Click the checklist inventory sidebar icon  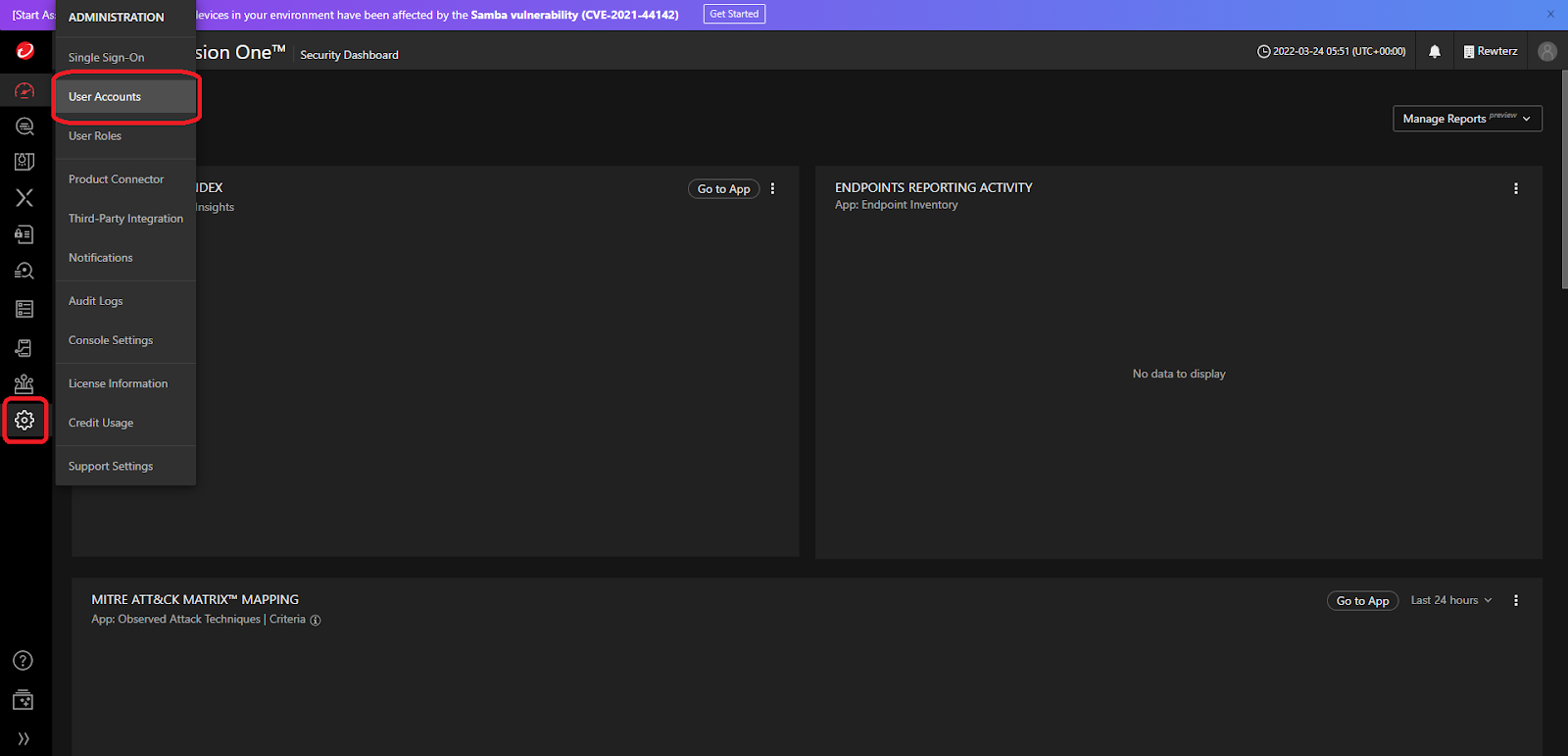(x=24, y=309)
